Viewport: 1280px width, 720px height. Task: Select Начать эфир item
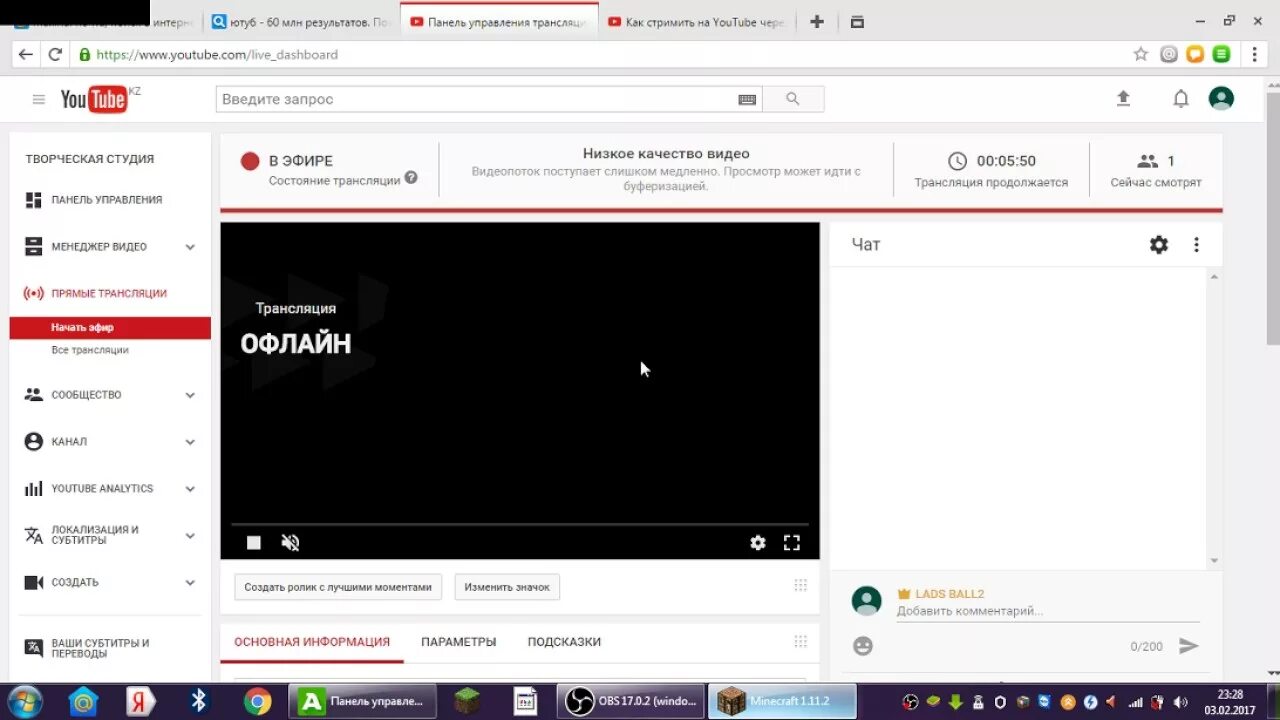coord(110,327)
